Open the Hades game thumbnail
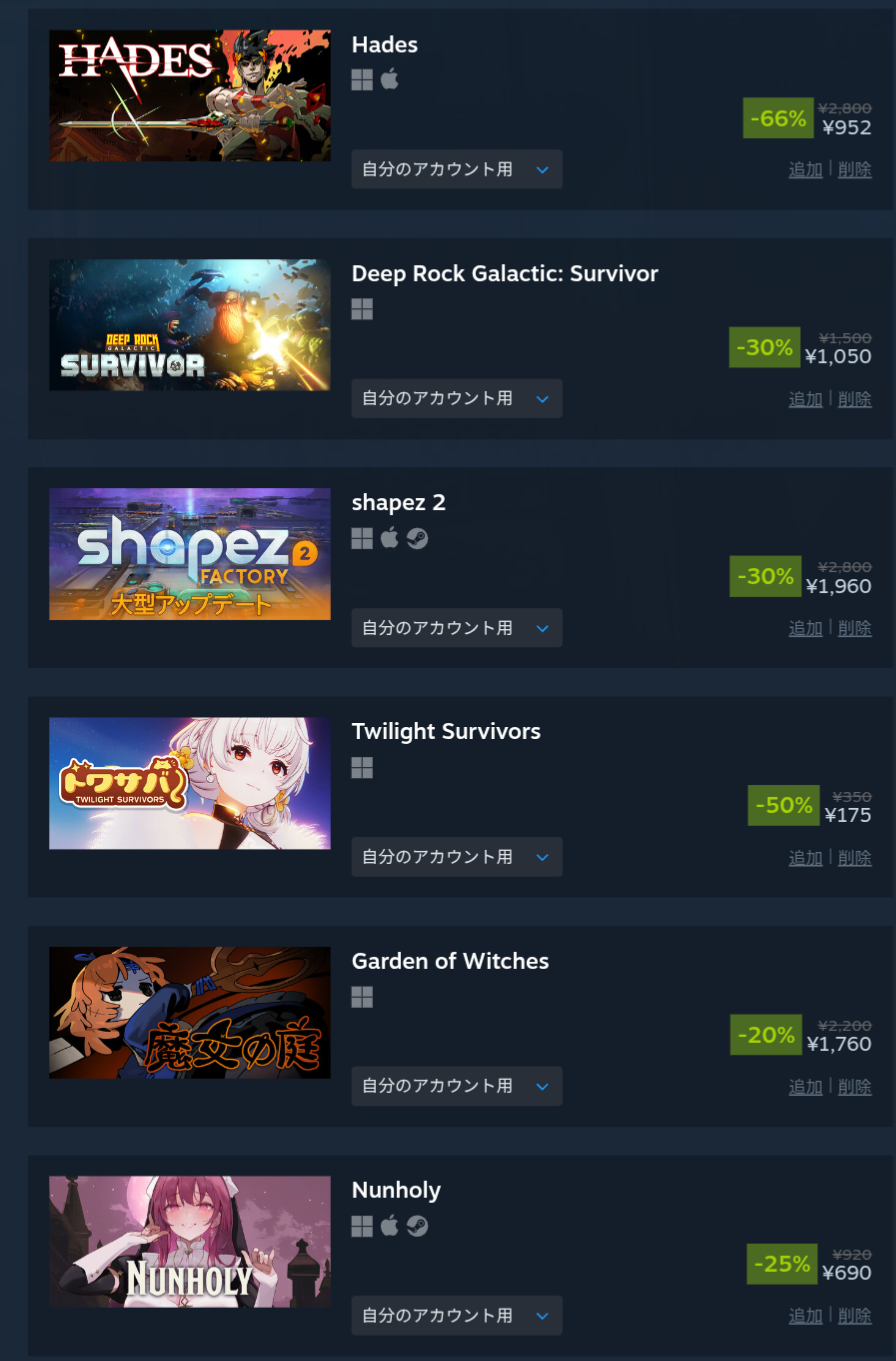This screenshot has height=1361, width=896. pyautogui.click(x=190, y=96)
